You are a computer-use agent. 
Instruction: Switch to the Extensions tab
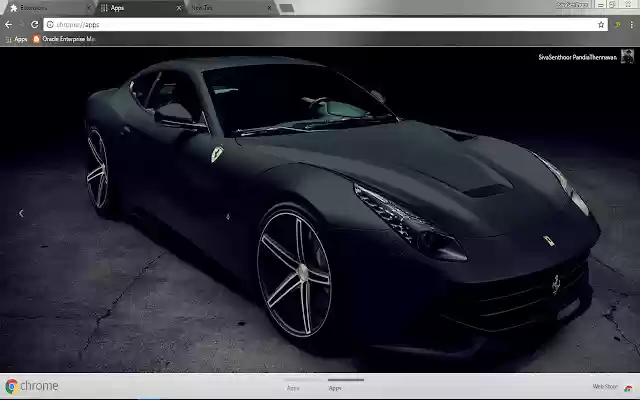pyautogui.click(x=47, y=8)
